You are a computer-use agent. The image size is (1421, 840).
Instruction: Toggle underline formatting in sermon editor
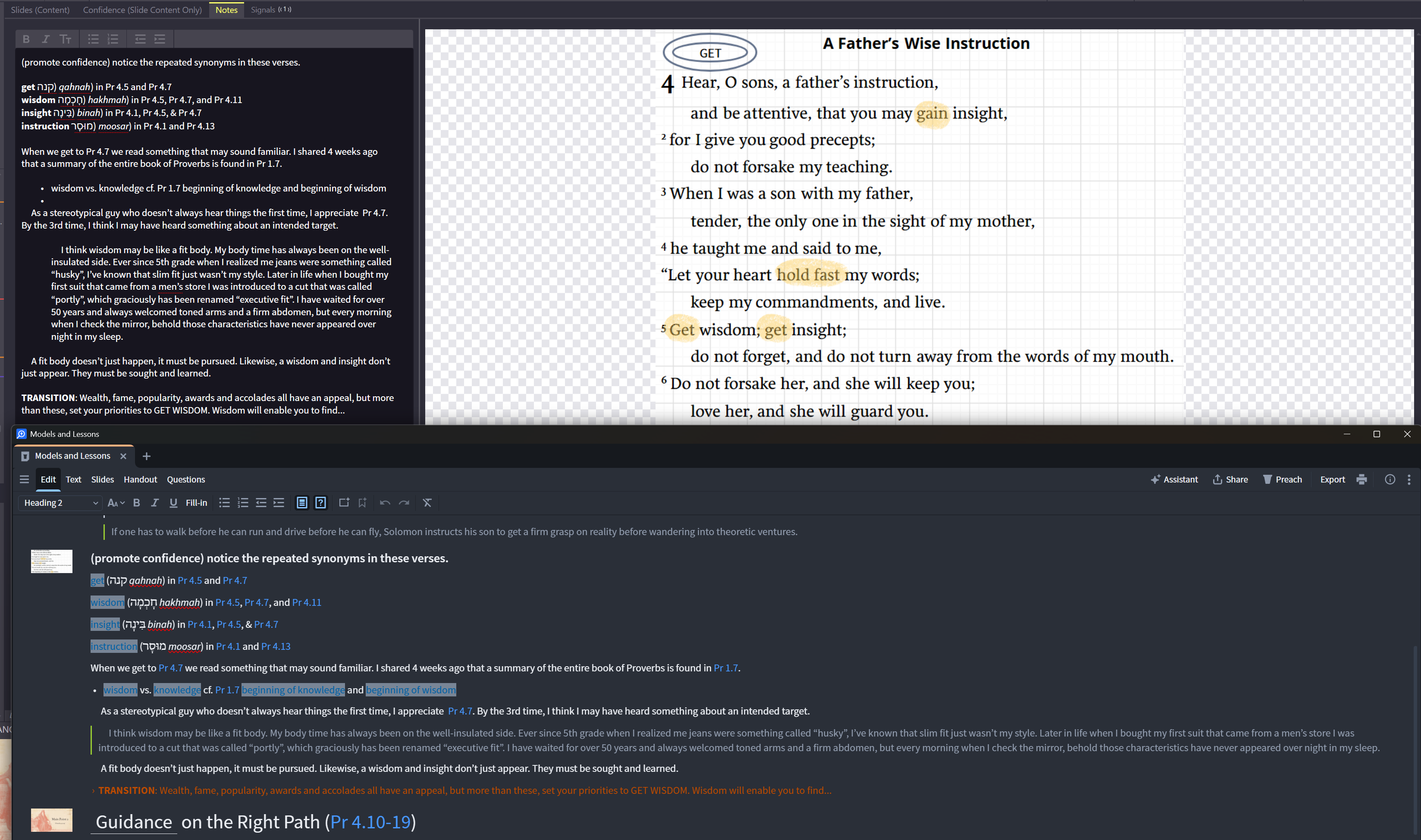[x=173, y=503]
